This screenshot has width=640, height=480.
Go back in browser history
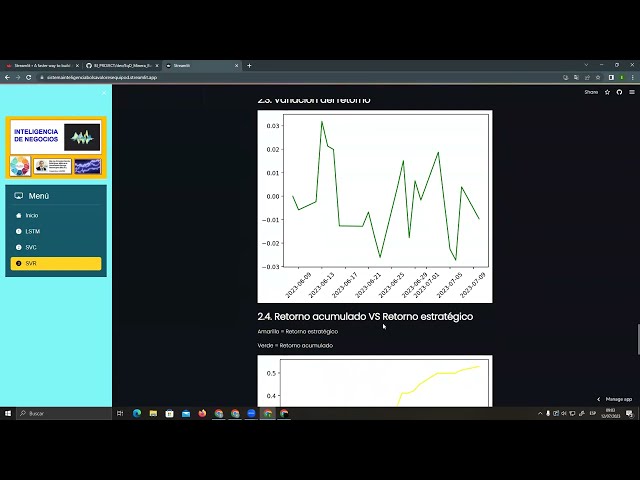click(x=7, y=77)
